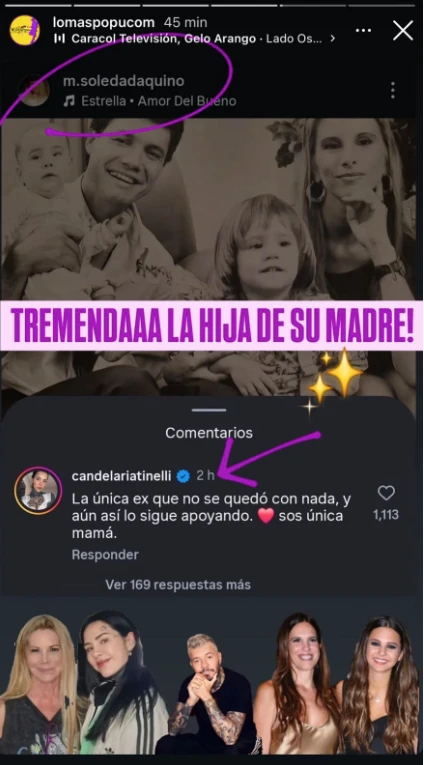Open the lomaspopucom profile avatar
The height and width of the screenshot is (765, 424).
[x=24, y=30]
